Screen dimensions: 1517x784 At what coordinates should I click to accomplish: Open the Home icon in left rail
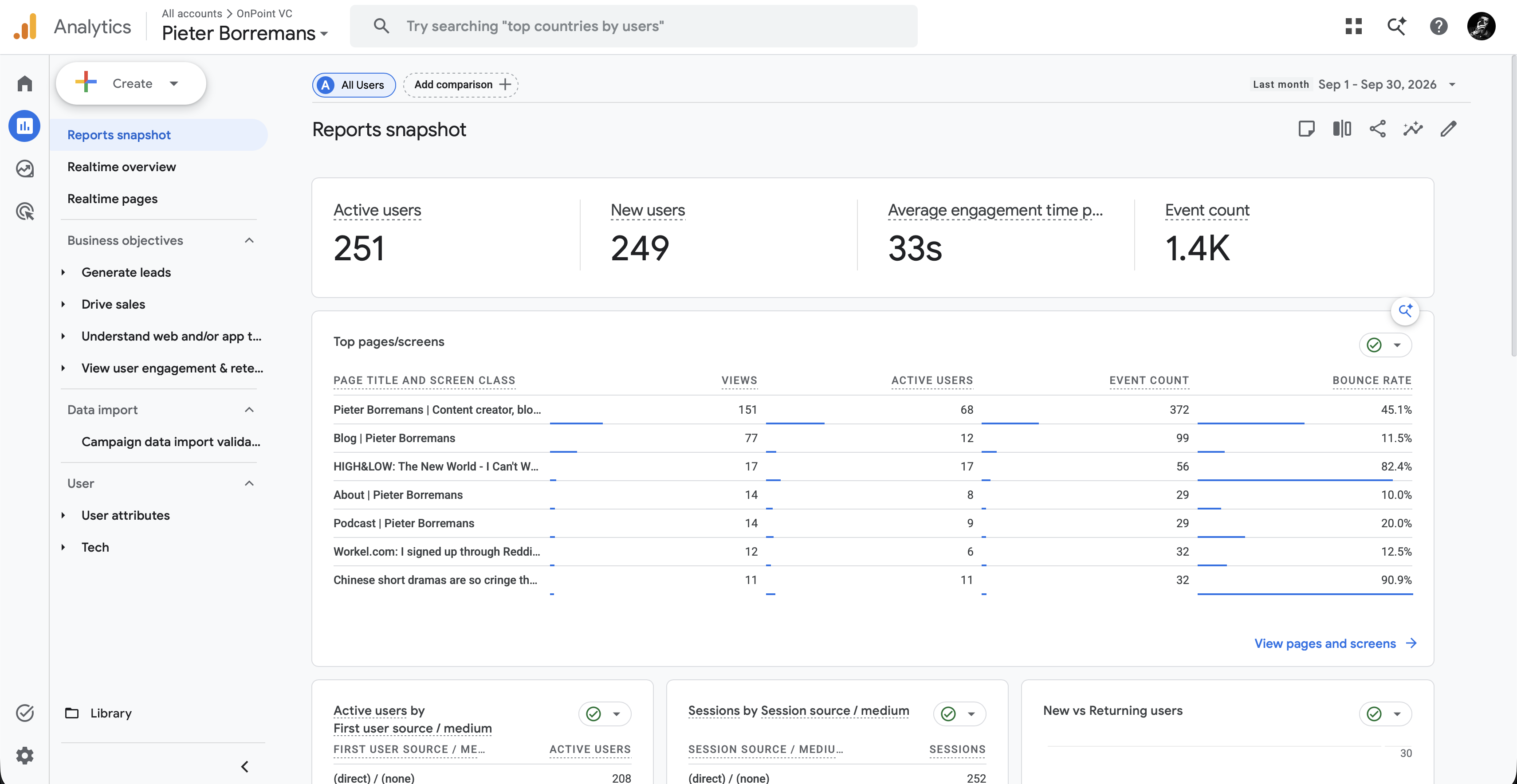click(25, 83)
